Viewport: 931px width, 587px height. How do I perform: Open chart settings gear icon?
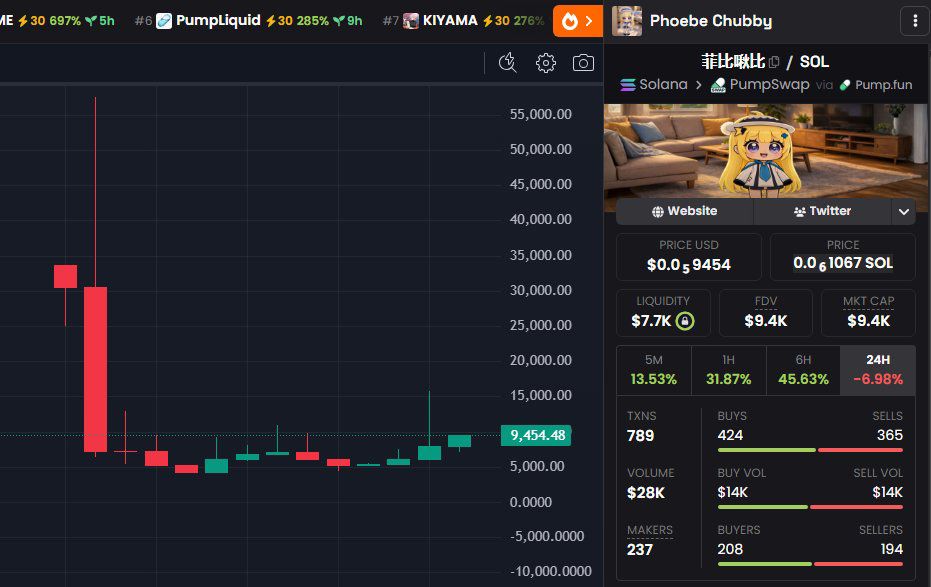(x=546, y=62)
